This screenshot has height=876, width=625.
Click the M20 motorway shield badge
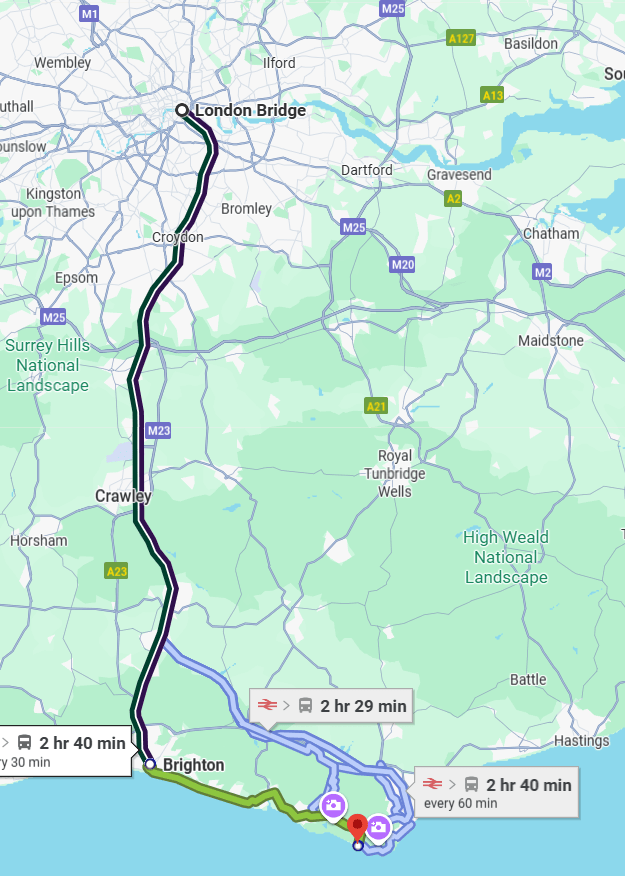coord(402,264)
